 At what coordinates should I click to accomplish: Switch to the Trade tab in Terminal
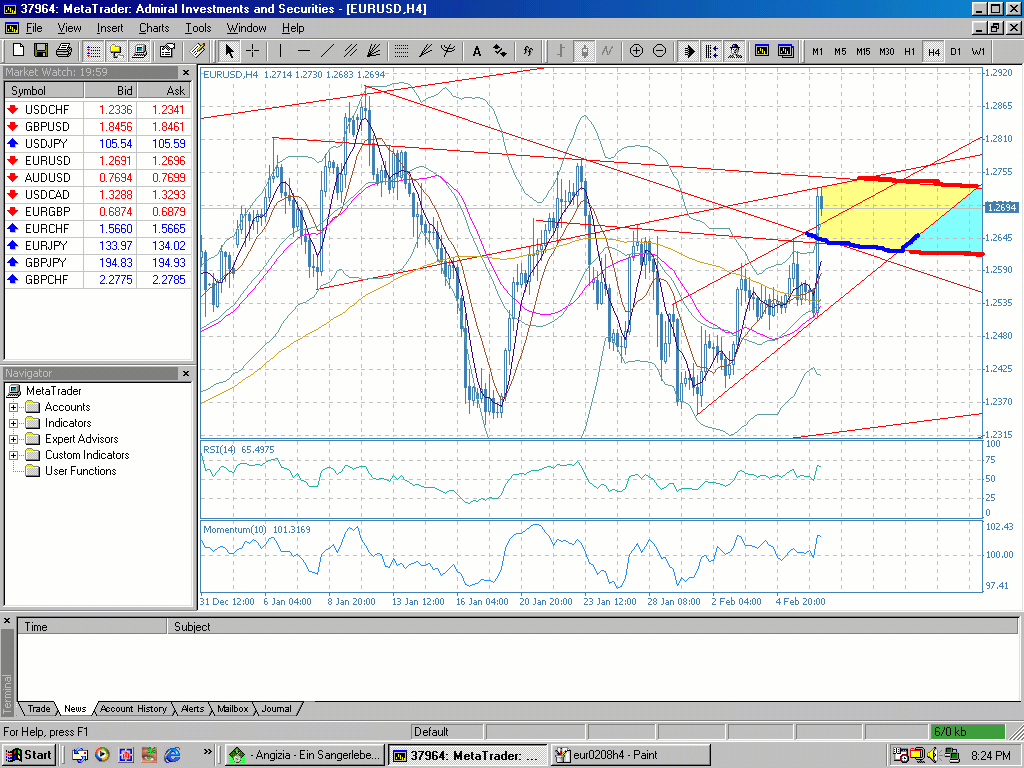coord(39,709)
